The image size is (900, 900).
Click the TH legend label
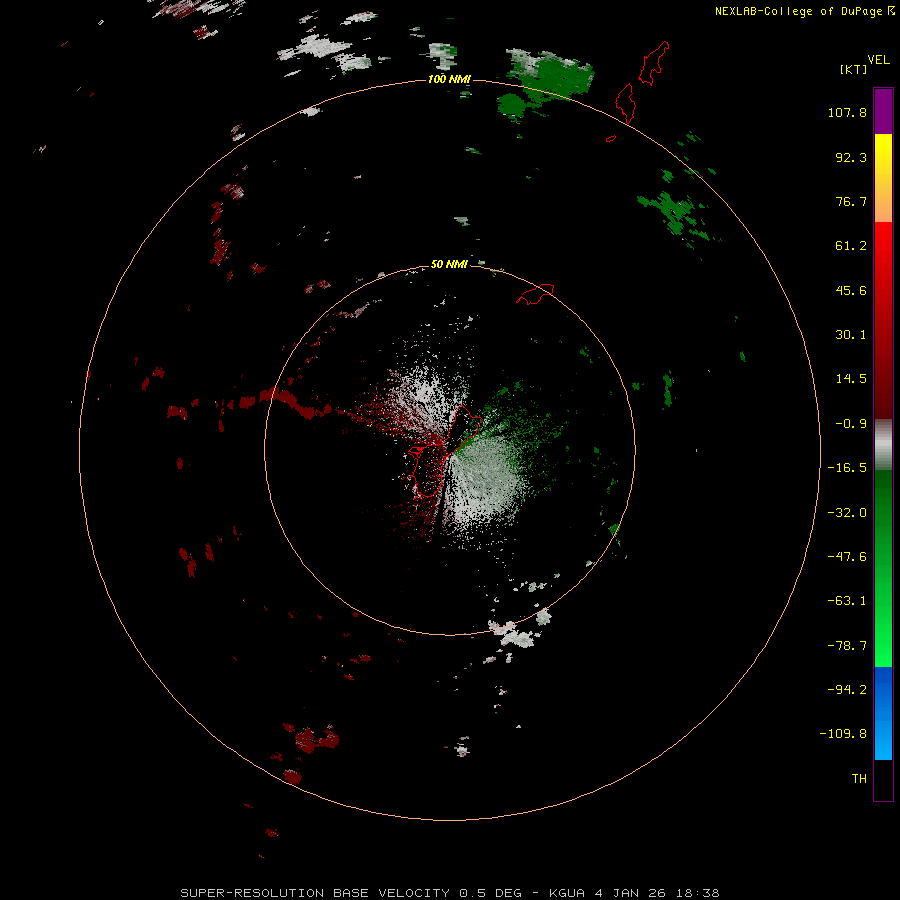pyautogui.click(x=859, y=779)
